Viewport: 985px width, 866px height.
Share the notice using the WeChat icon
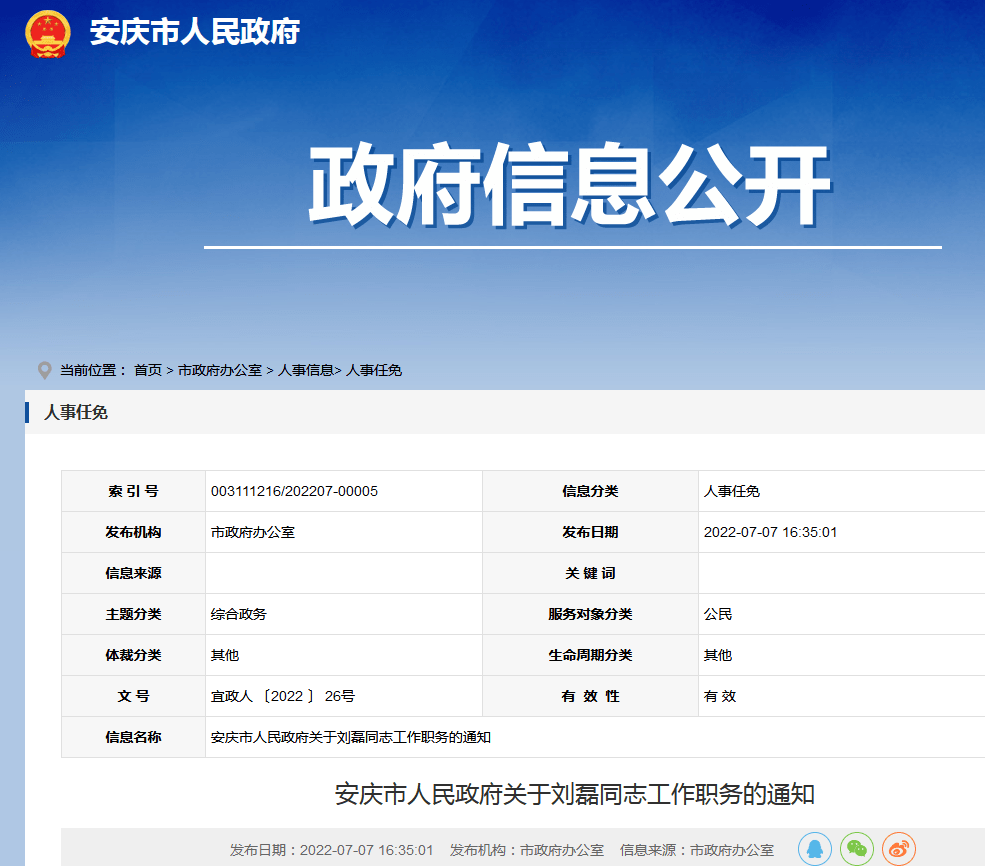[856, 849]
